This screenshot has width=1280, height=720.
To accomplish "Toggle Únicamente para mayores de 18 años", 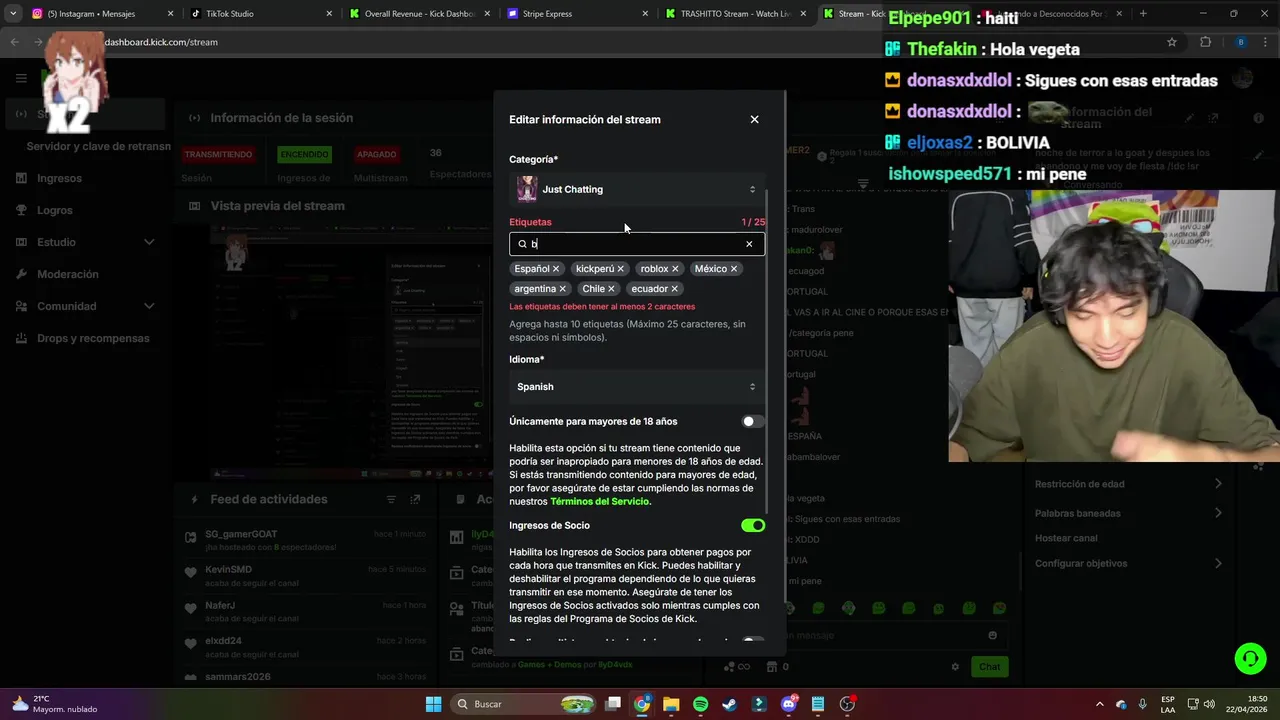I will click(753, 422).
